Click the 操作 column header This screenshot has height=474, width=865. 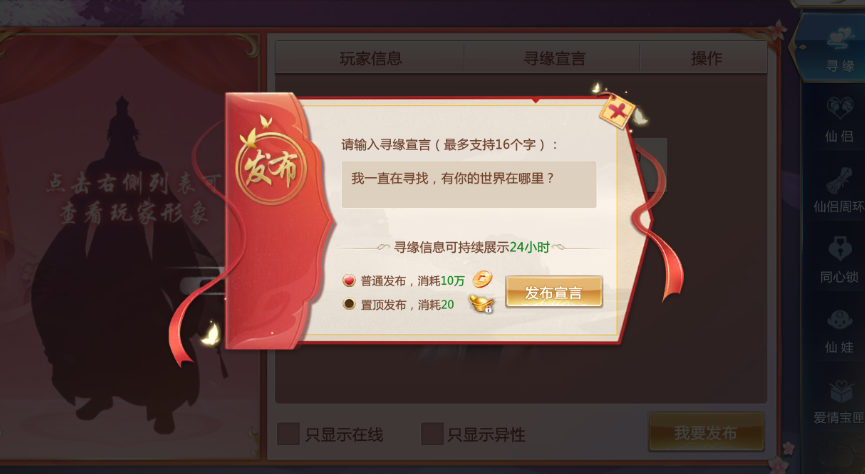[706, 58]
